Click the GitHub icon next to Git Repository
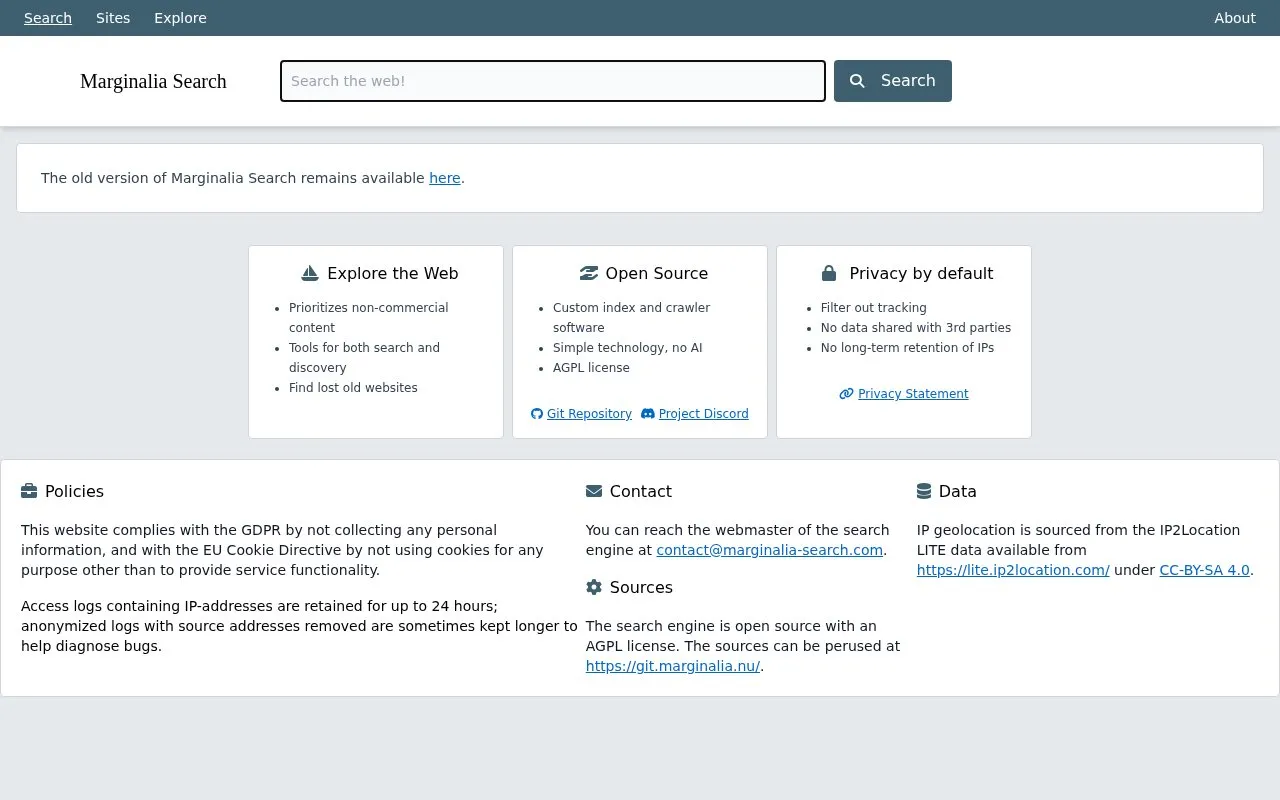 click(x=537, y=414)
